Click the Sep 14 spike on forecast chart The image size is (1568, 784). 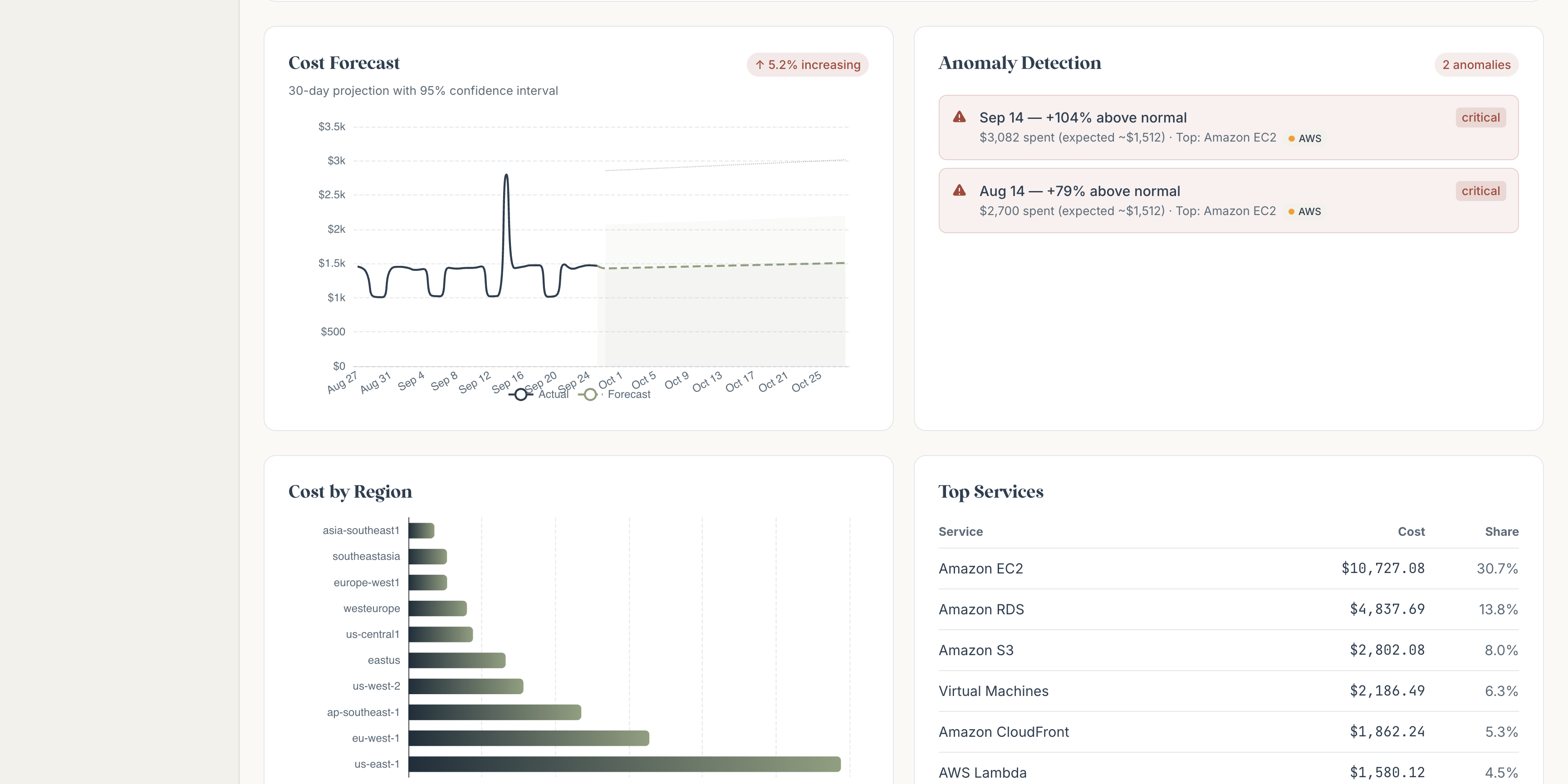(x=506, y=176)
